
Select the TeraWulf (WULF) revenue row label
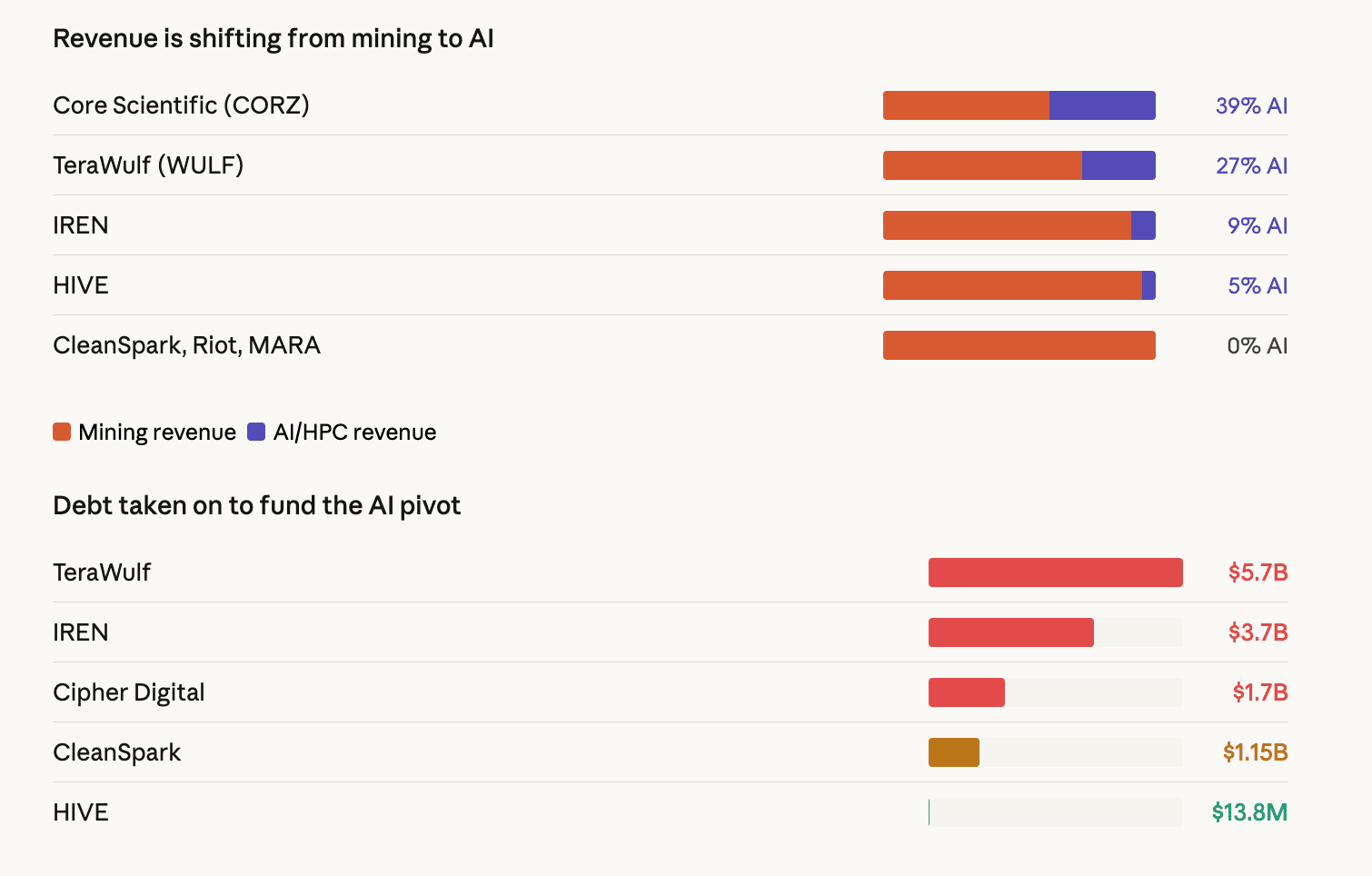click(x=148, y=165)
